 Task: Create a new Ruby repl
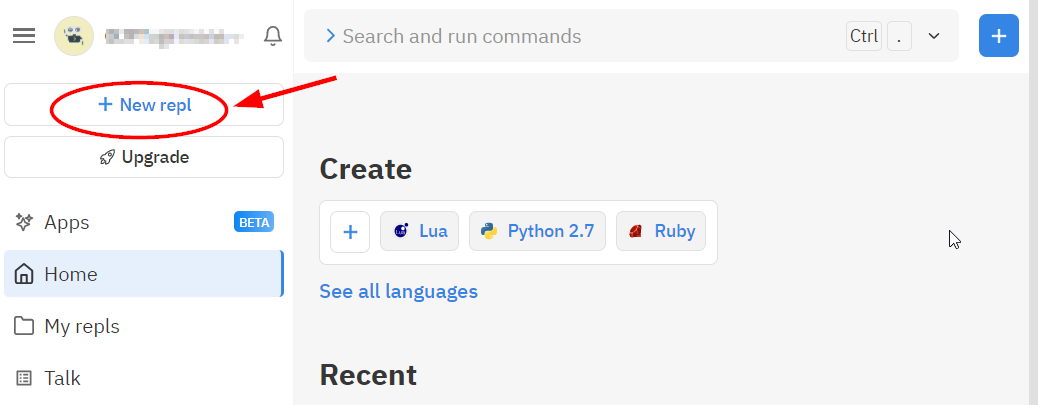point(661,231)
